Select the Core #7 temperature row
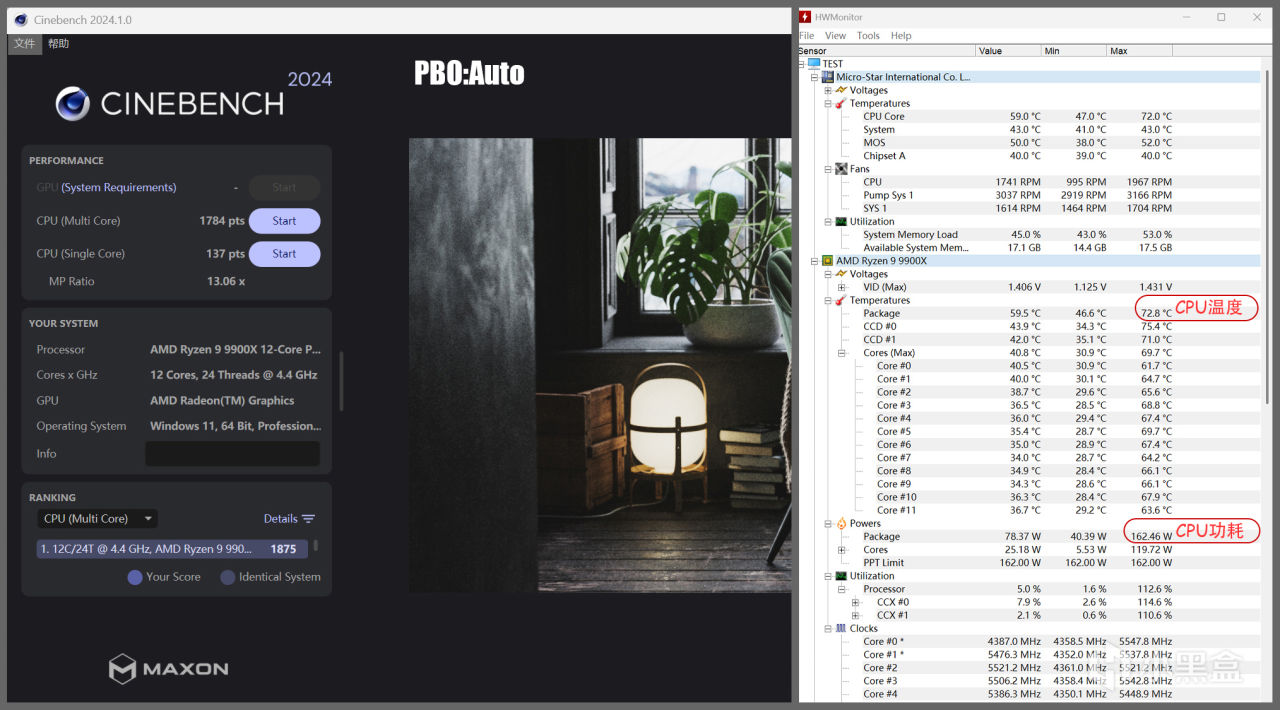 [1029, 457]
